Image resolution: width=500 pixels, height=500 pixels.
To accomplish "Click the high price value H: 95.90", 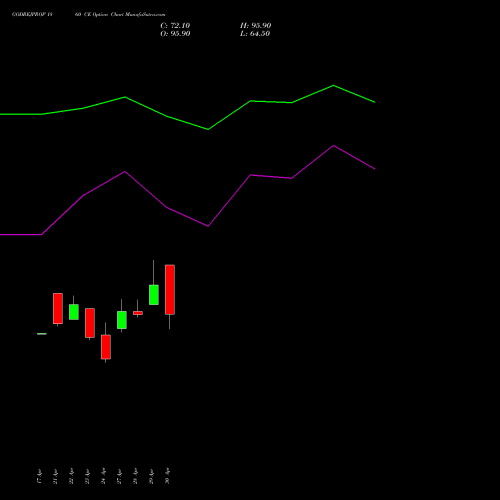I will coord(256,26).
